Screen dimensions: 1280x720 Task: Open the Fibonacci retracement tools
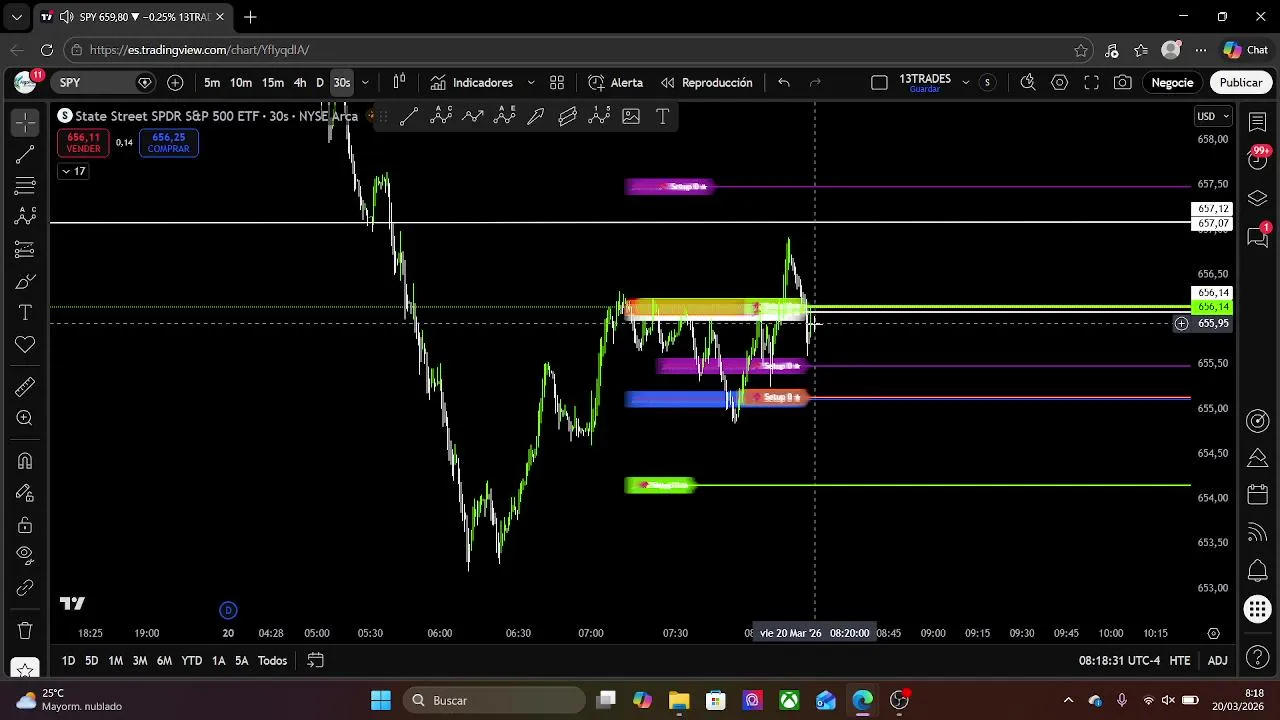[25, 186]
